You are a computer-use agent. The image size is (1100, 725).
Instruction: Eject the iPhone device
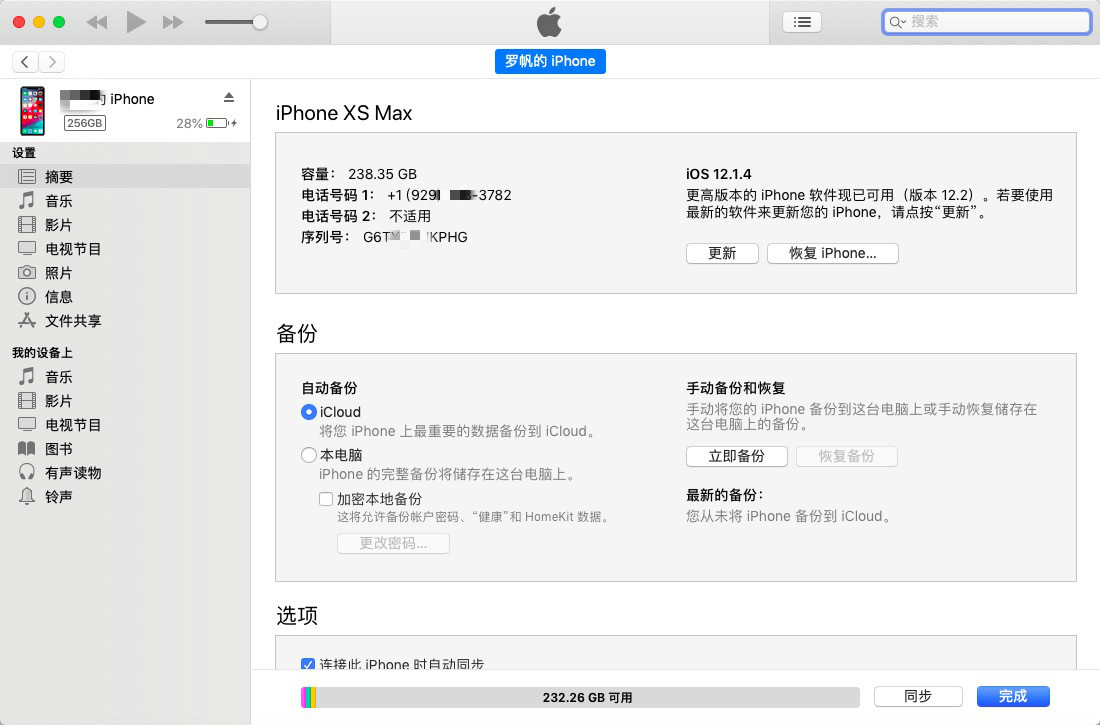[229, 98]
